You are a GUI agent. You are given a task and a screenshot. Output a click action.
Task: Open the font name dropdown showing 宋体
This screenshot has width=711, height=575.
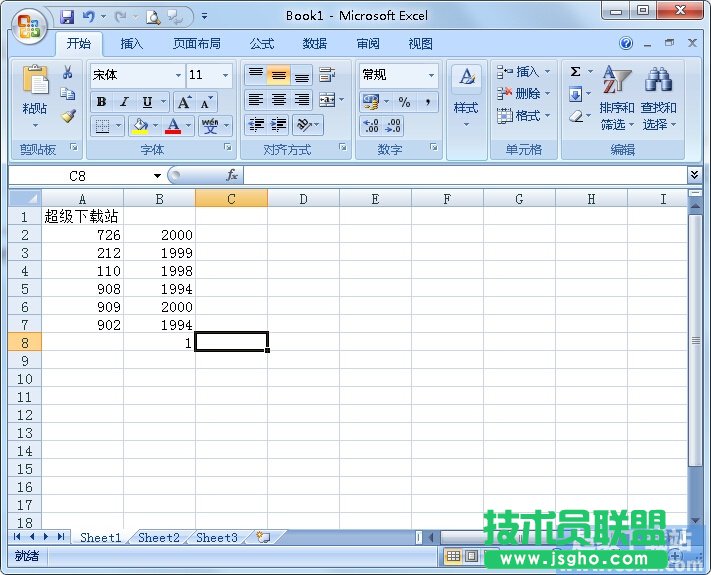tap(178, 75)
